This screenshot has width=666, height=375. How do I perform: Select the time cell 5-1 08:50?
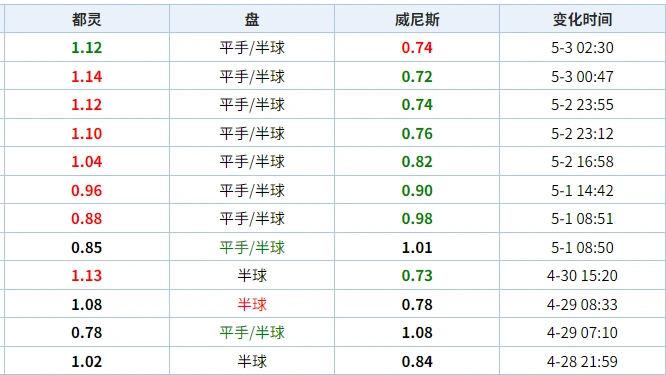[x=582, y=247]
